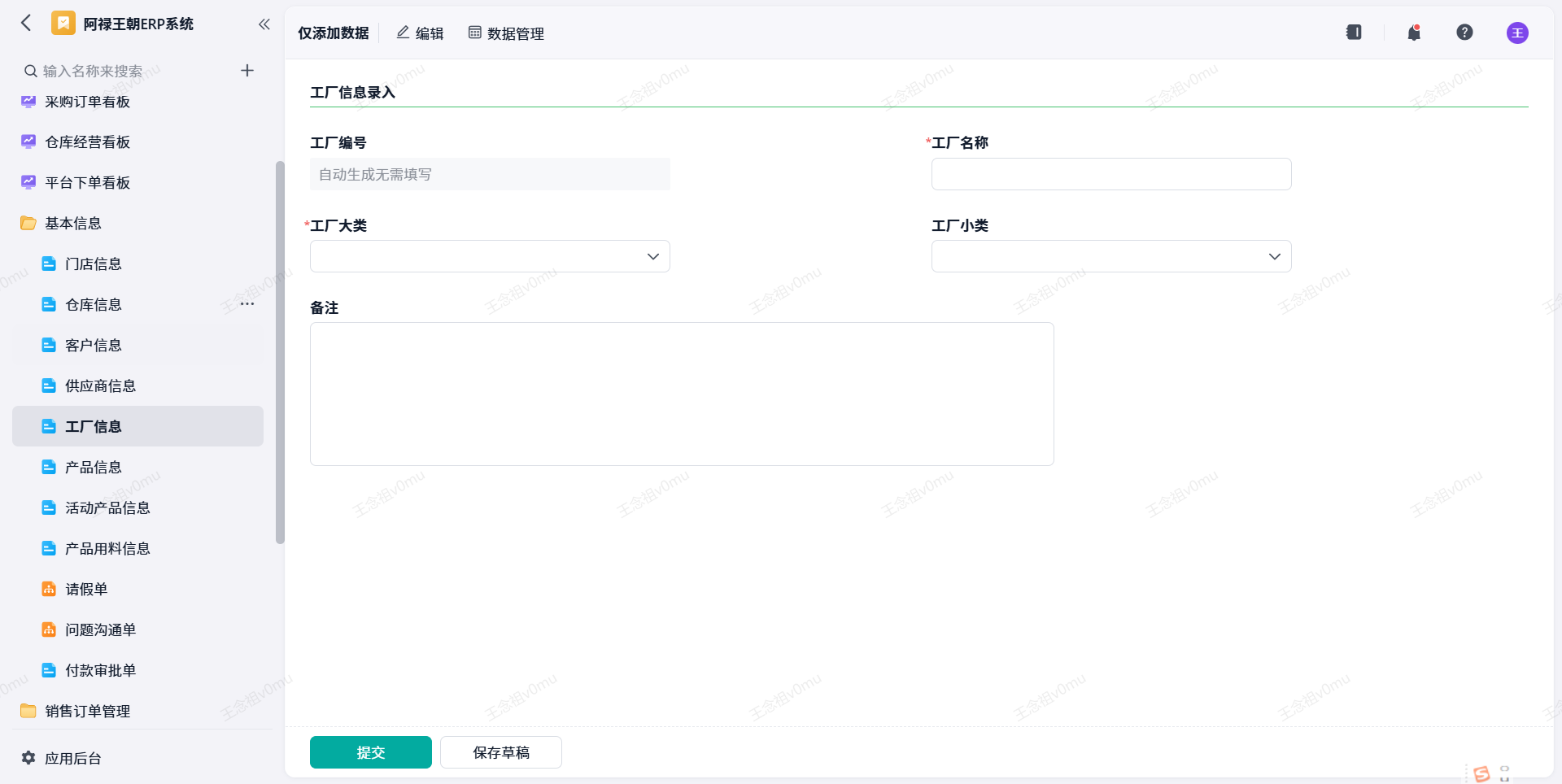The image size is (1562, 784).
Task: Click the plus icon to add new
Action: (247, 71)
